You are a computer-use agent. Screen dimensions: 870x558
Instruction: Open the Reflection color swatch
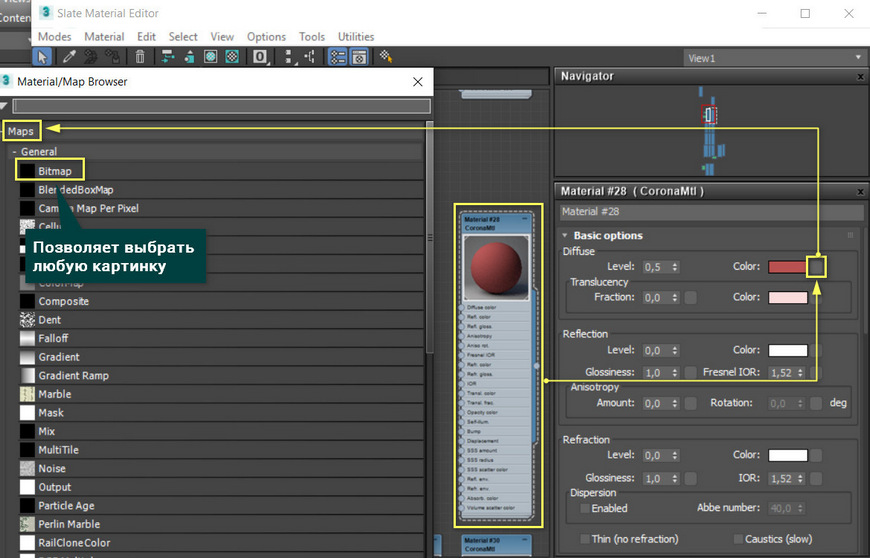point(788,351)
